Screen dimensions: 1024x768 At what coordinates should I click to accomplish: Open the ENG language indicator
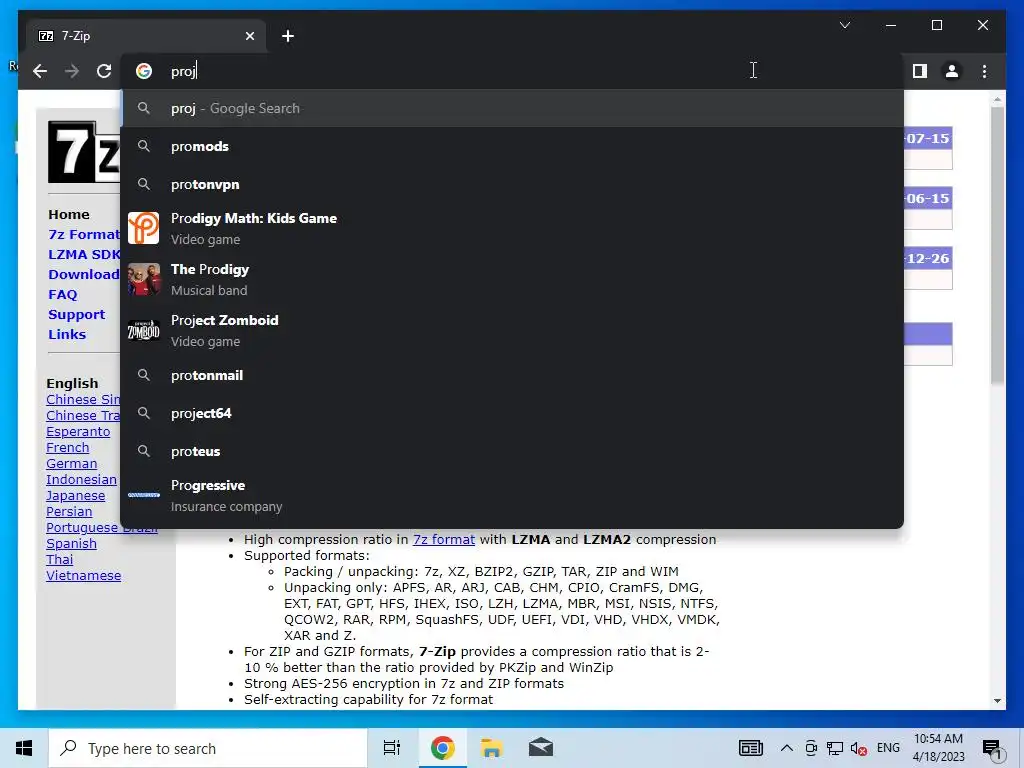pos(888,748)
